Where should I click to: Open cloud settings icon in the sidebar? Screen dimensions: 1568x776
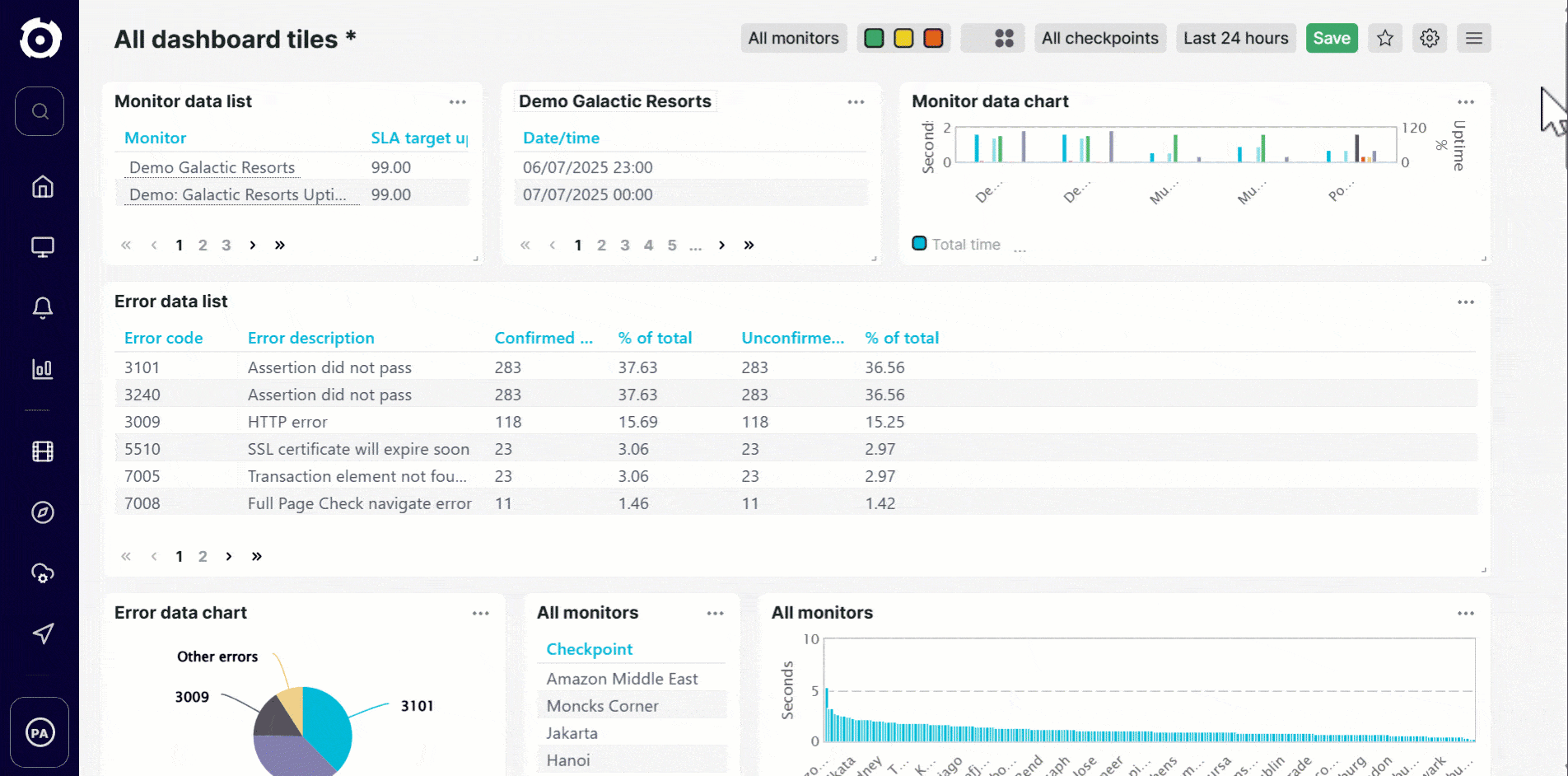click(x=41, y=573)
